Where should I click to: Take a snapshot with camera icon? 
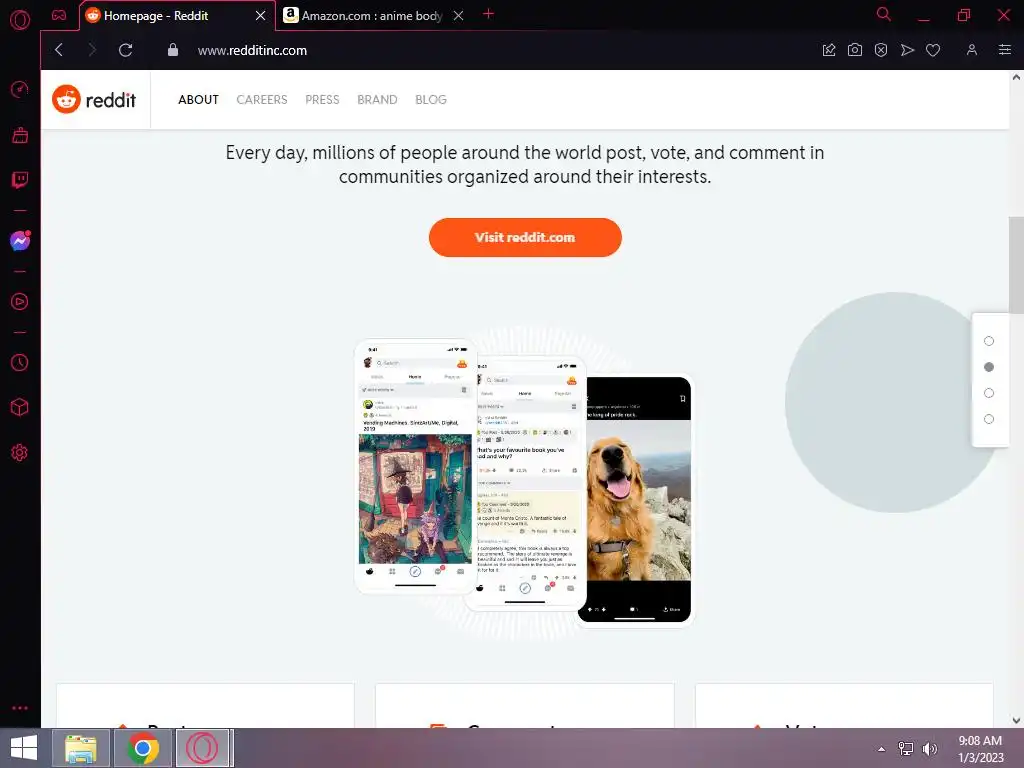coord(855,50)
